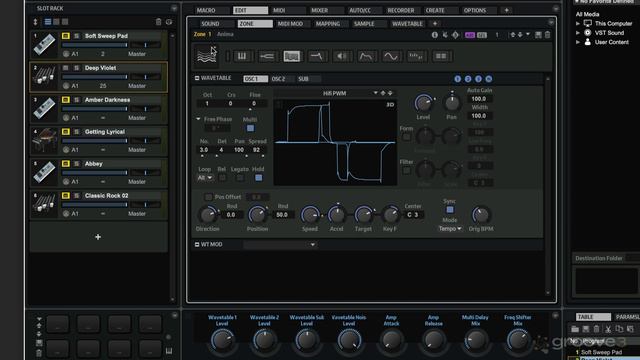Show the voice control section keyboard icon
This screenshot has width=640, height=360.
coord(242,56)
